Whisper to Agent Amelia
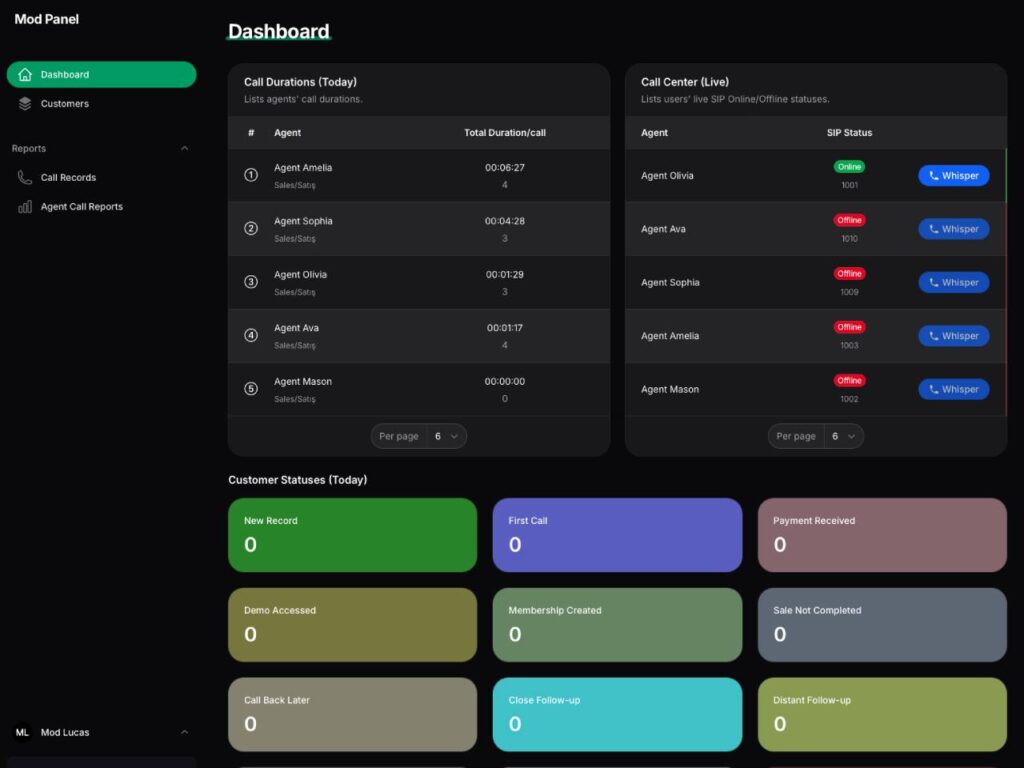The height and width of the screenshot is (768, 1024). (953, 336)
